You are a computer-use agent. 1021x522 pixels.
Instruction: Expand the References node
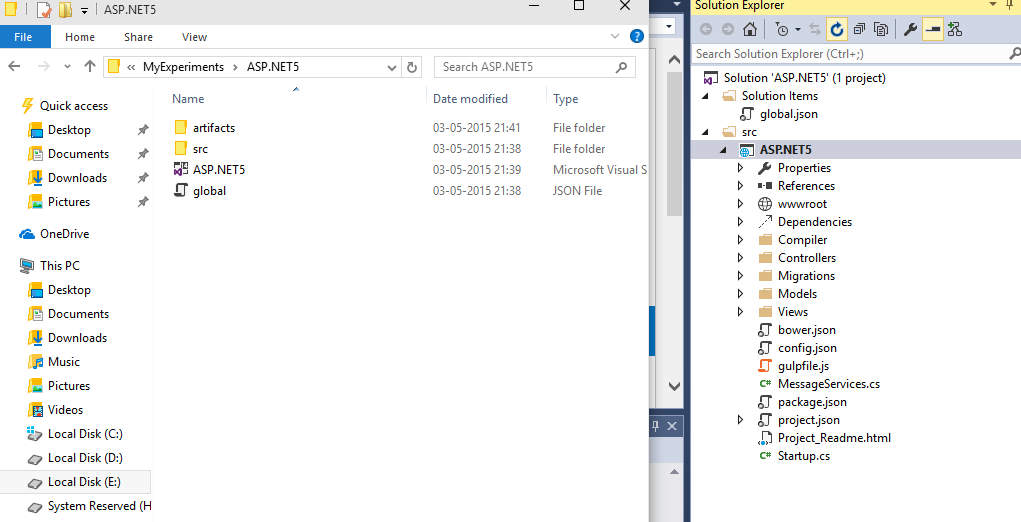coord(740,186)
